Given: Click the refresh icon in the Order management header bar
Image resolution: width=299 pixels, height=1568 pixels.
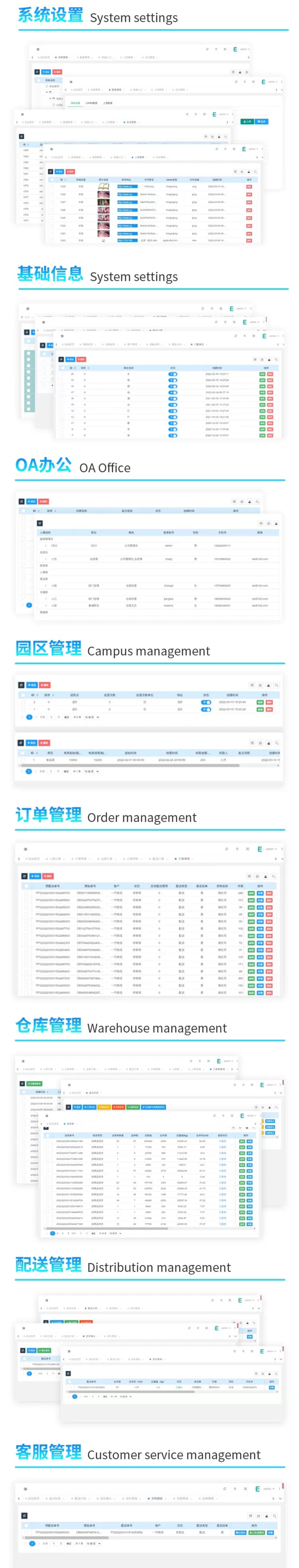Looking at the screenshot, I should pos(227,849).
